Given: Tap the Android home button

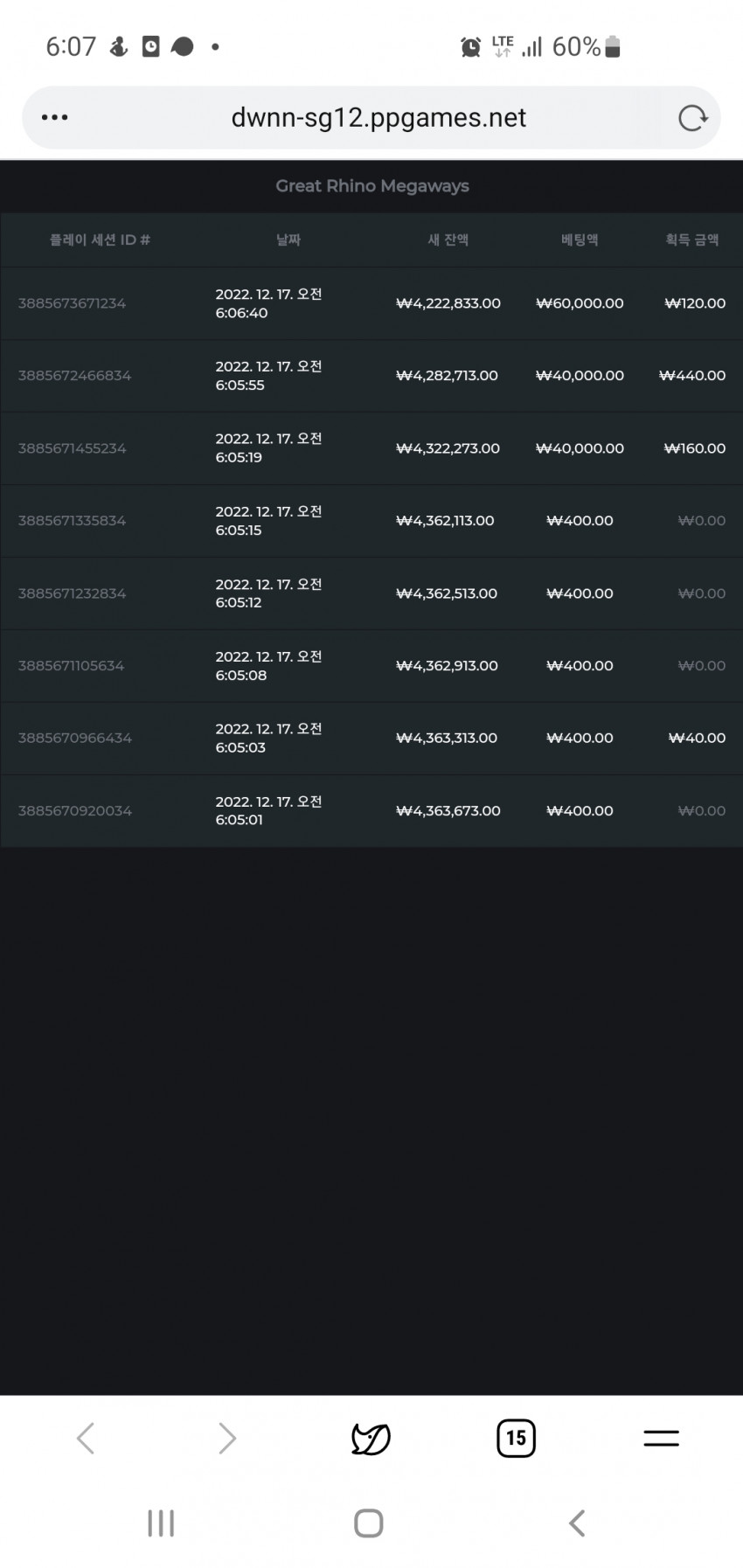Looking at the screenshot, I should (369, 1523).
